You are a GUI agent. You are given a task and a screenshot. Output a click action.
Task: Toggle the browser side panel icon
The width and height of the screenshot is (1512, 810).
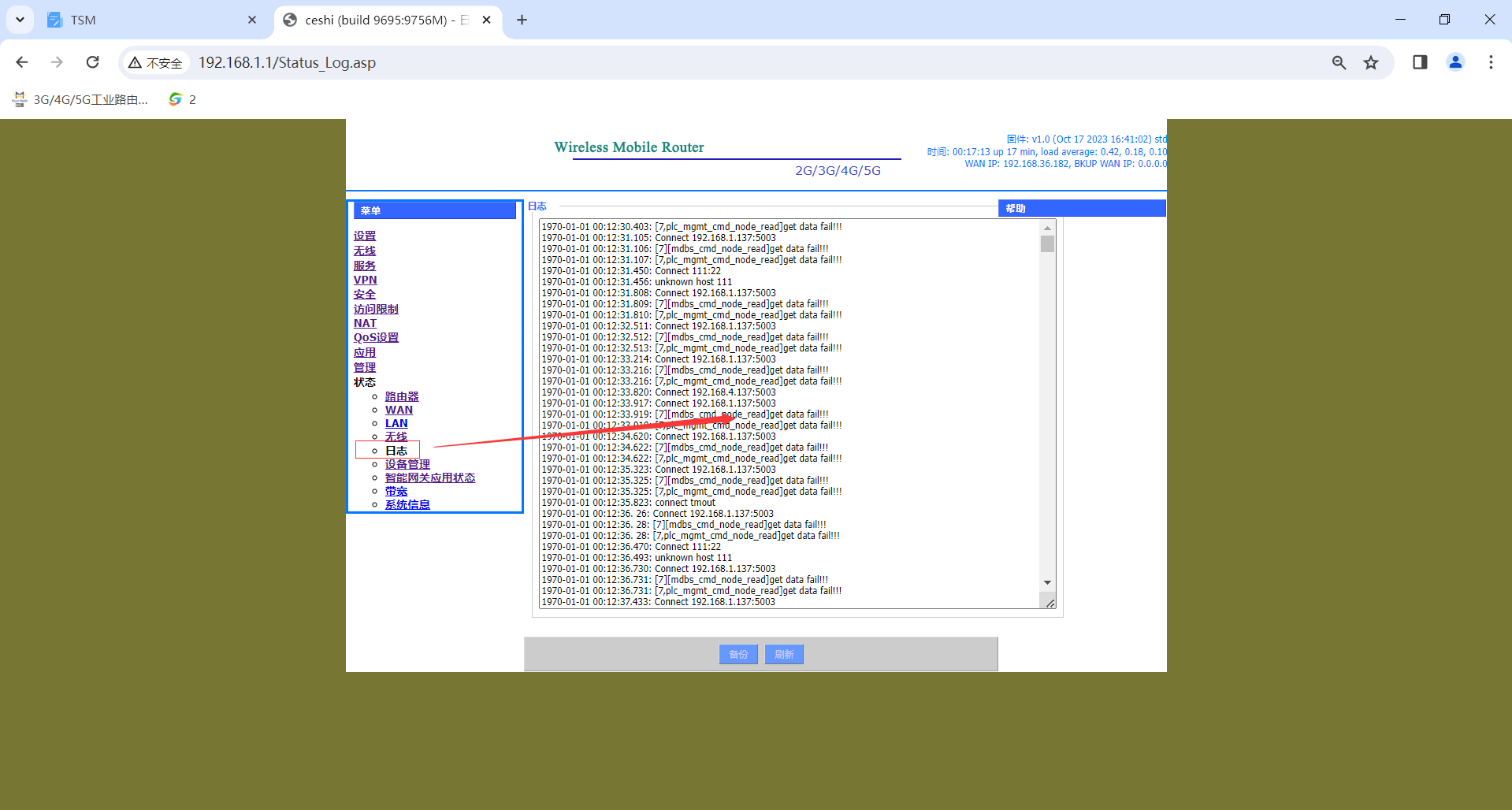pos(1420,62)
